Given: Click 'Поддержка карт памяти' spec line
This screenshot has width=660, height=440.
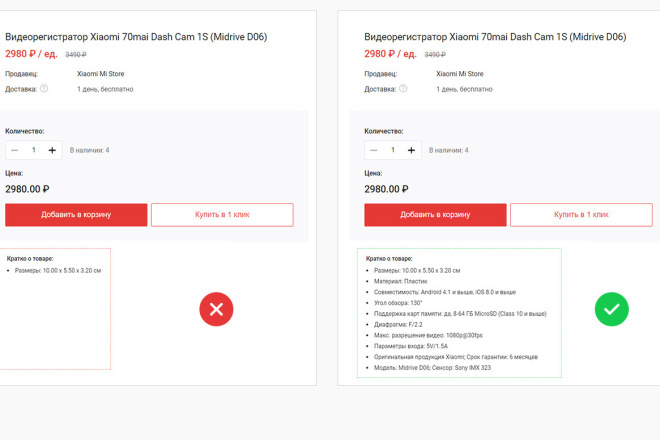Looking at the screenshot, I should pyautogui.click(x=460, y=314).
